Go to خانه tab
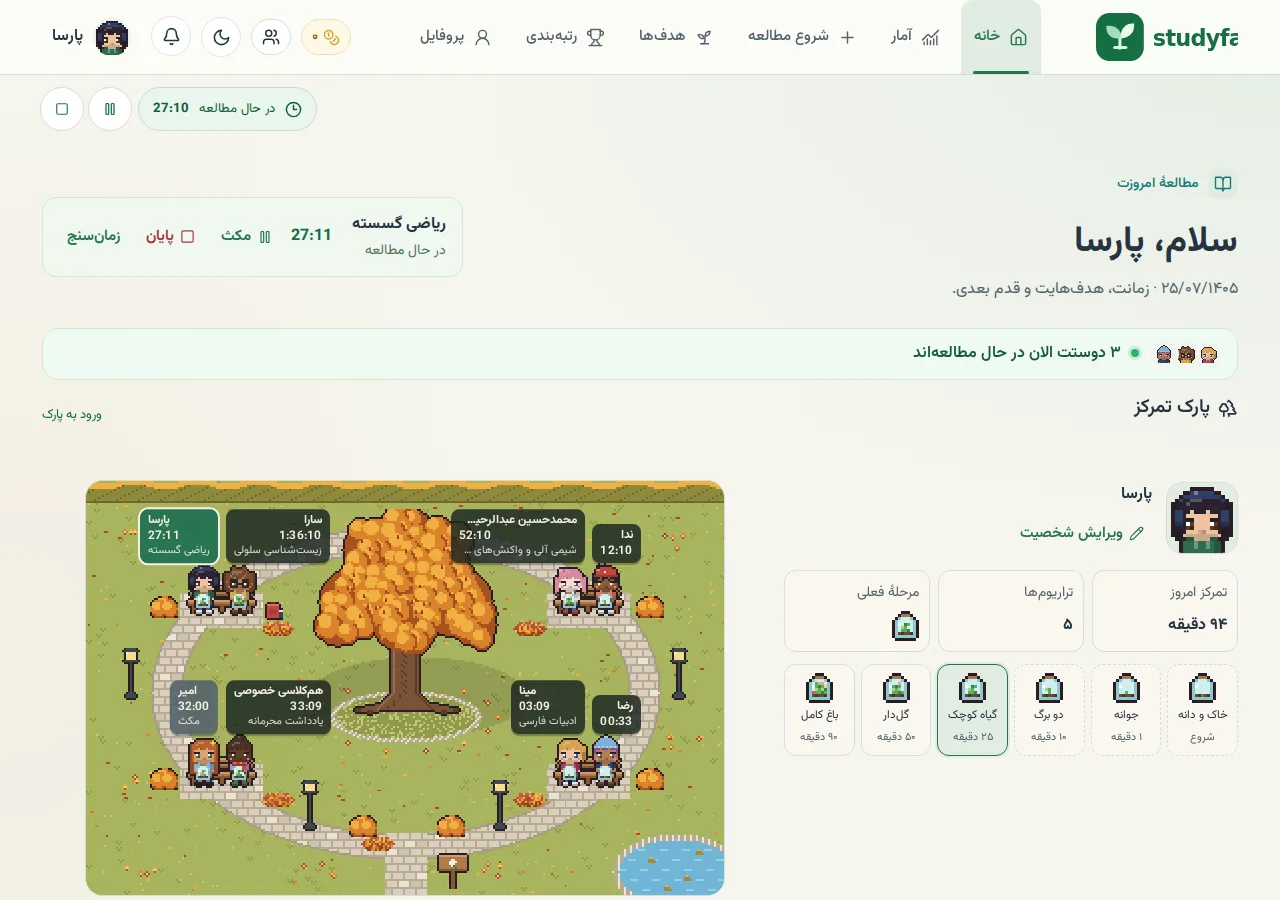 pos(1001,37)
